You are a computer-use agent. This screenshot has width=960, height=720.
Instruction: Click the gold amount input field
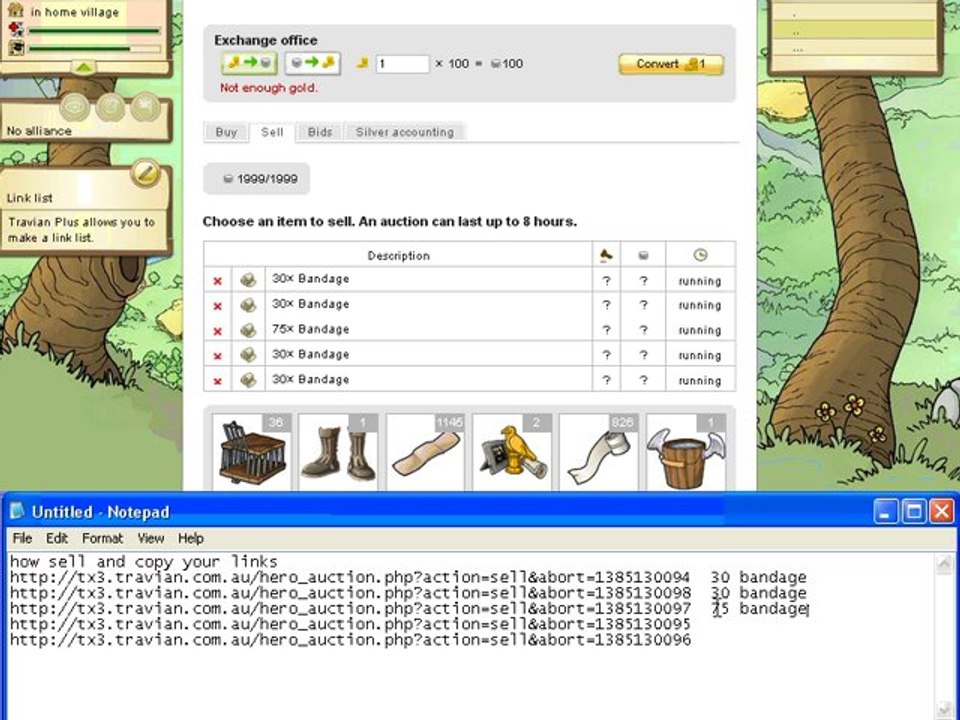pyautogui.click(x=402, y=64)
